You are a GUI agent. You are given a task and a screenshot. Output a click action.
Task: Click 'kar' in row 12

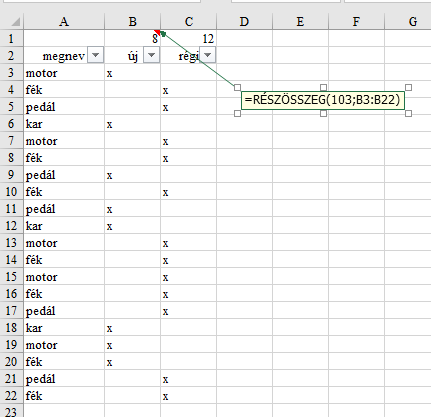(x=34, y=226)
